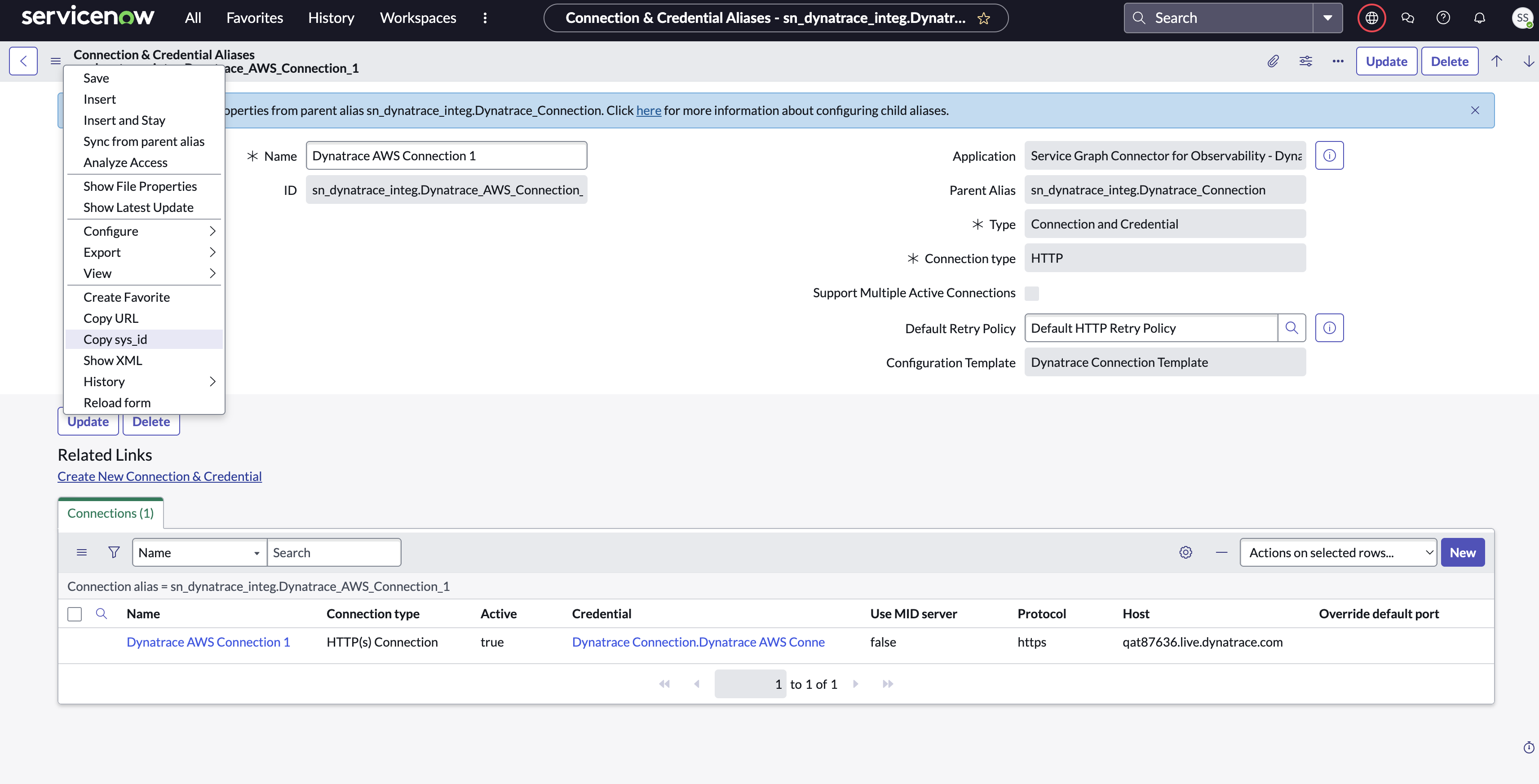Screen dimensions: 1539x784
Task: Open the notifications bell icon
Action: coord(1479,18)
